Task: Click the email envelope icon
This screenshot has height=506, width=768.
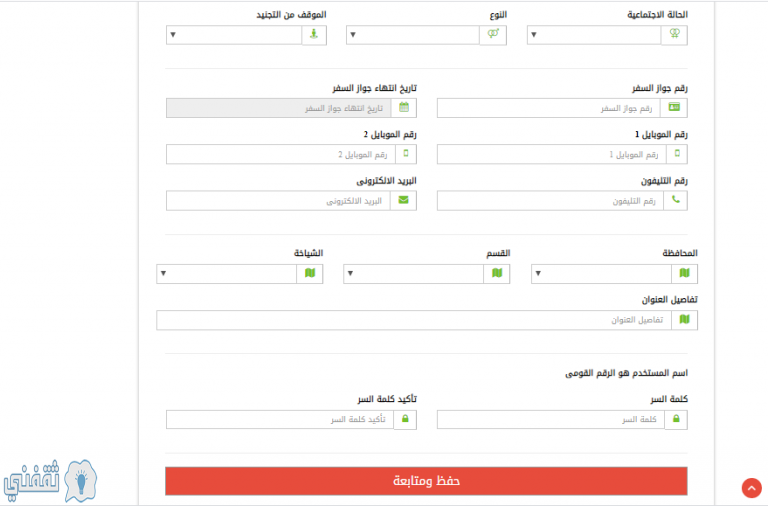Action: point(404,200)
